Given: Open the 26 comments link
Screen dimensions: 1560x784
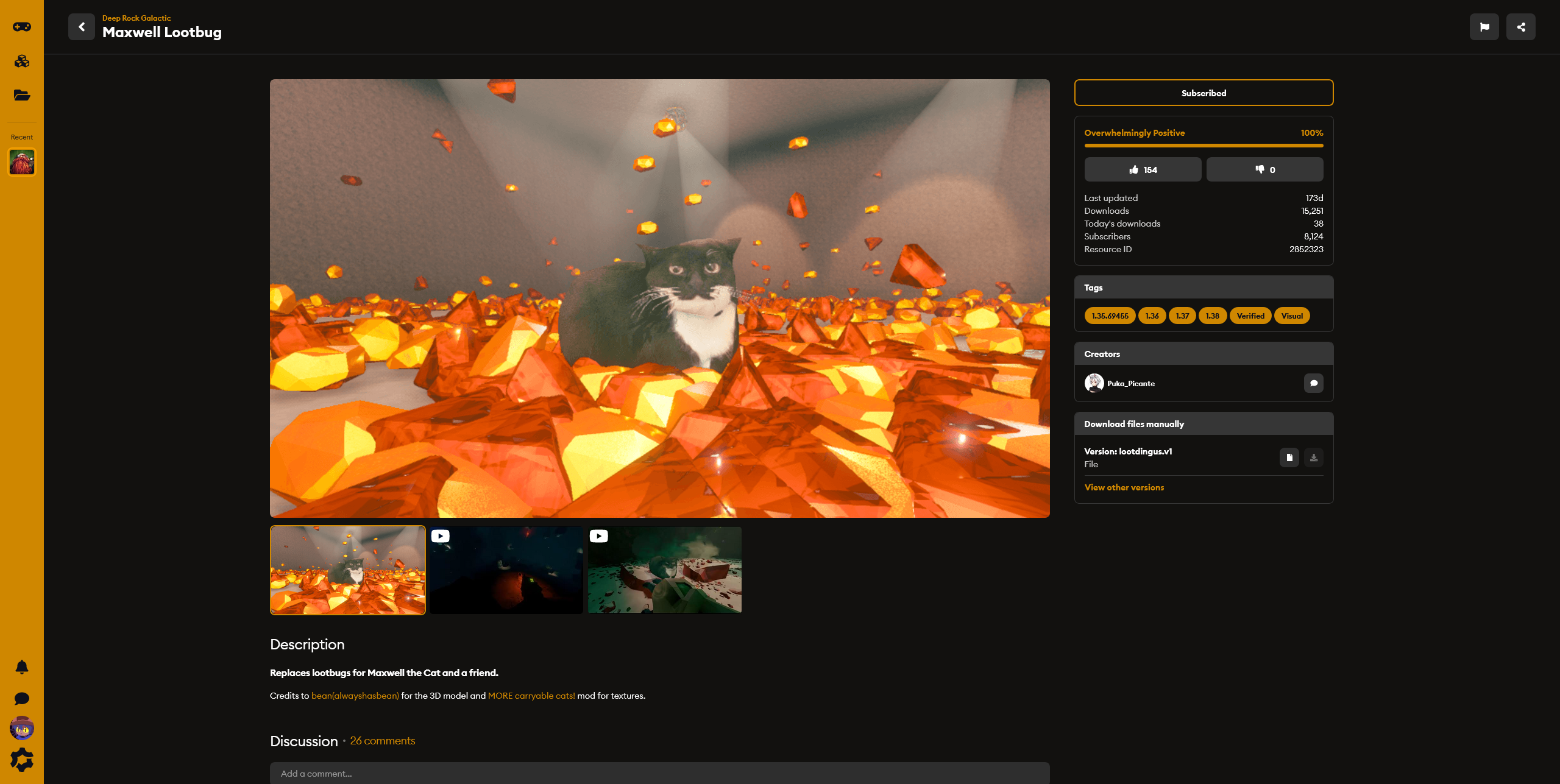Looking at the screenshot, I should (382, 741).
